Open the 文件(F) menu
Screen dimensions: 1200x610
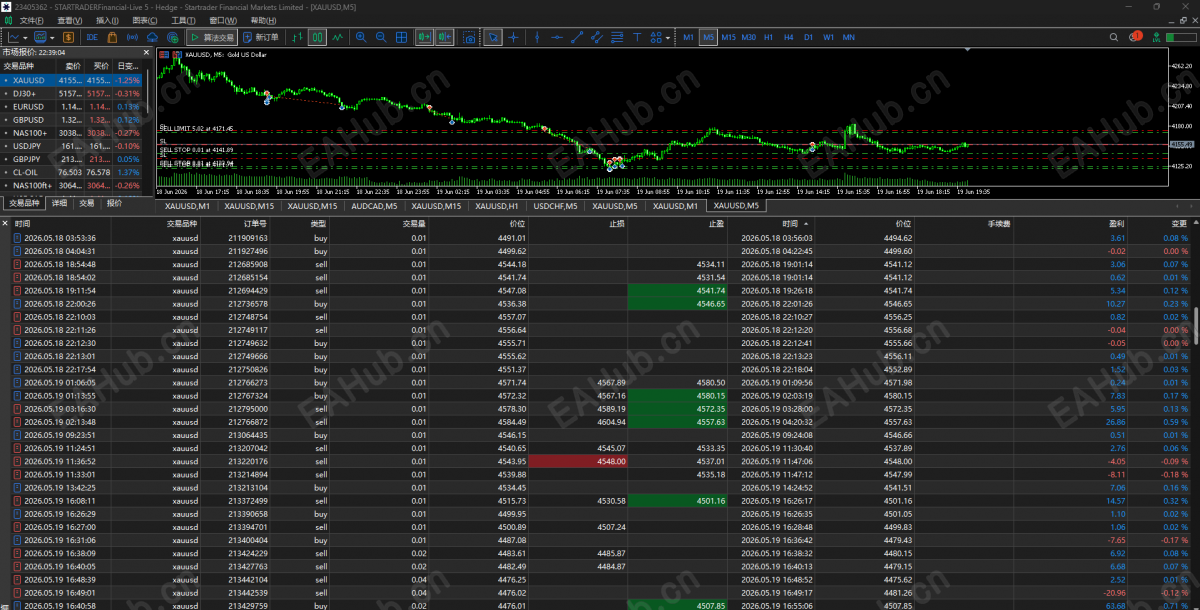pos(32,20)
